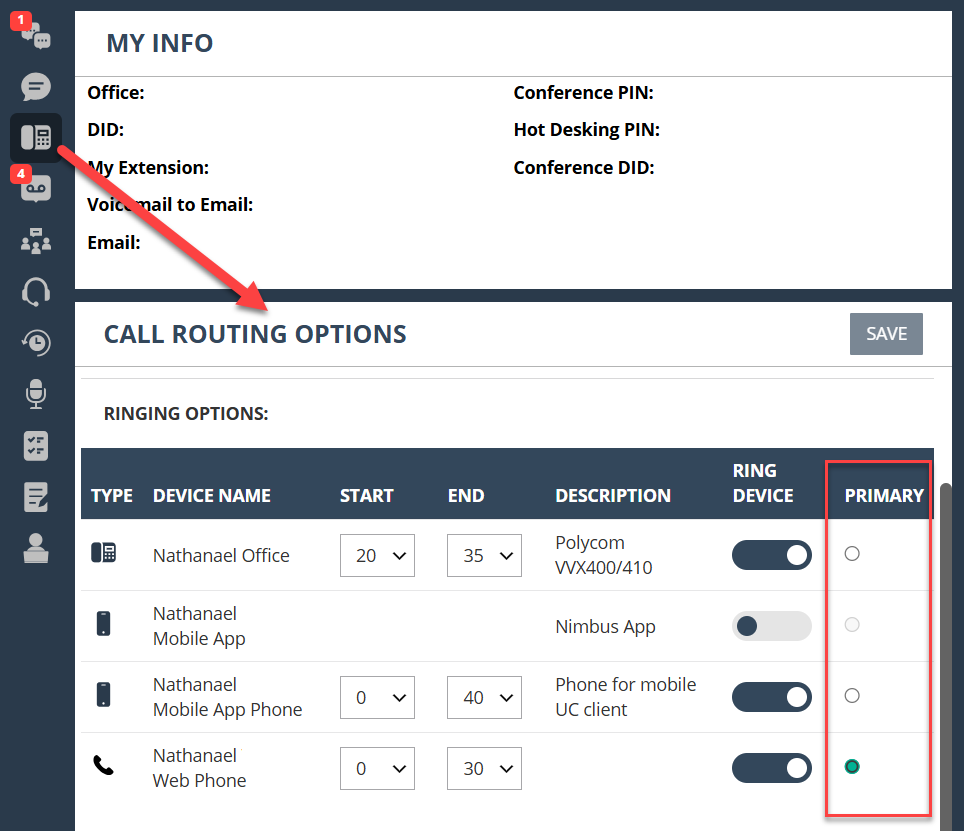This screenshot has width=964, height=831.
Task: Open the notes document icon in sidebar
Action: pyautogui.click(x=36, y=497)
